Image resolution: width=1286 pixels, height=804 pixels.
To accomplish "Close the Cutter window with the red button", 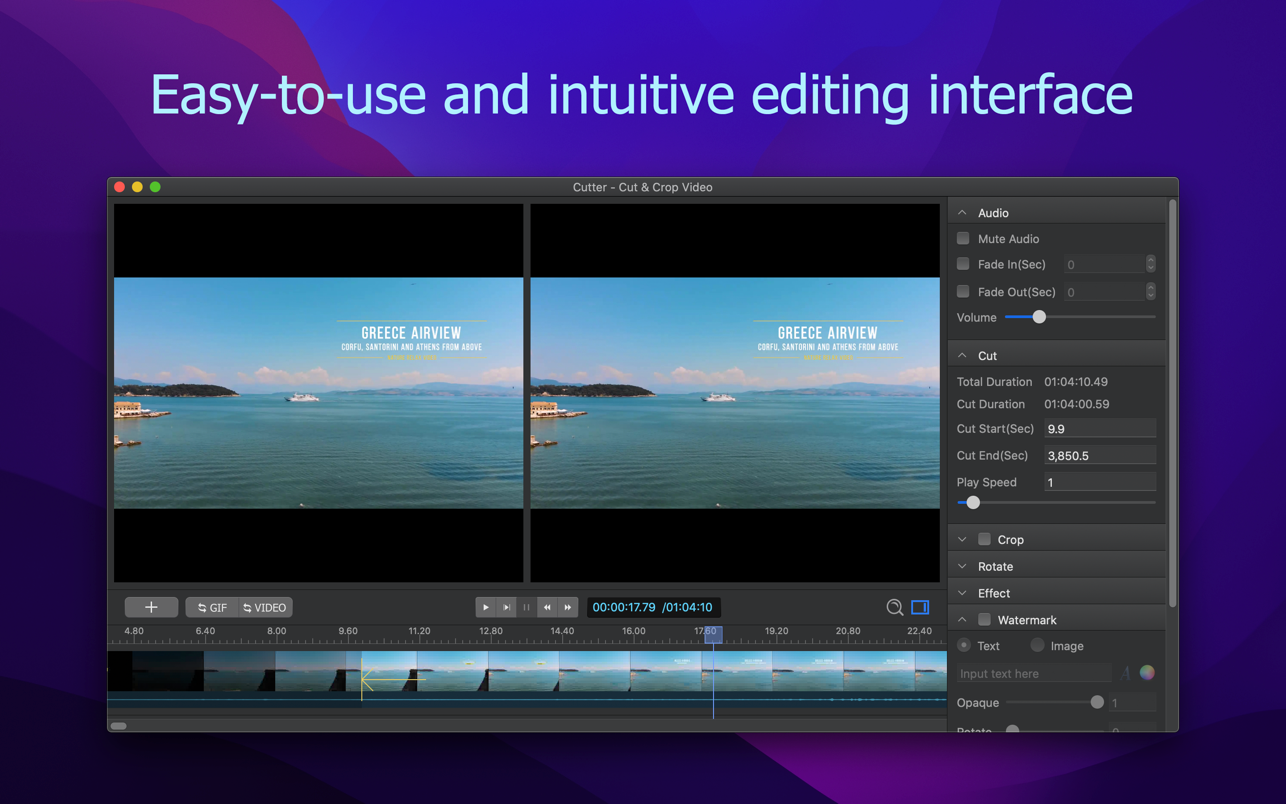I will (119, 187).
